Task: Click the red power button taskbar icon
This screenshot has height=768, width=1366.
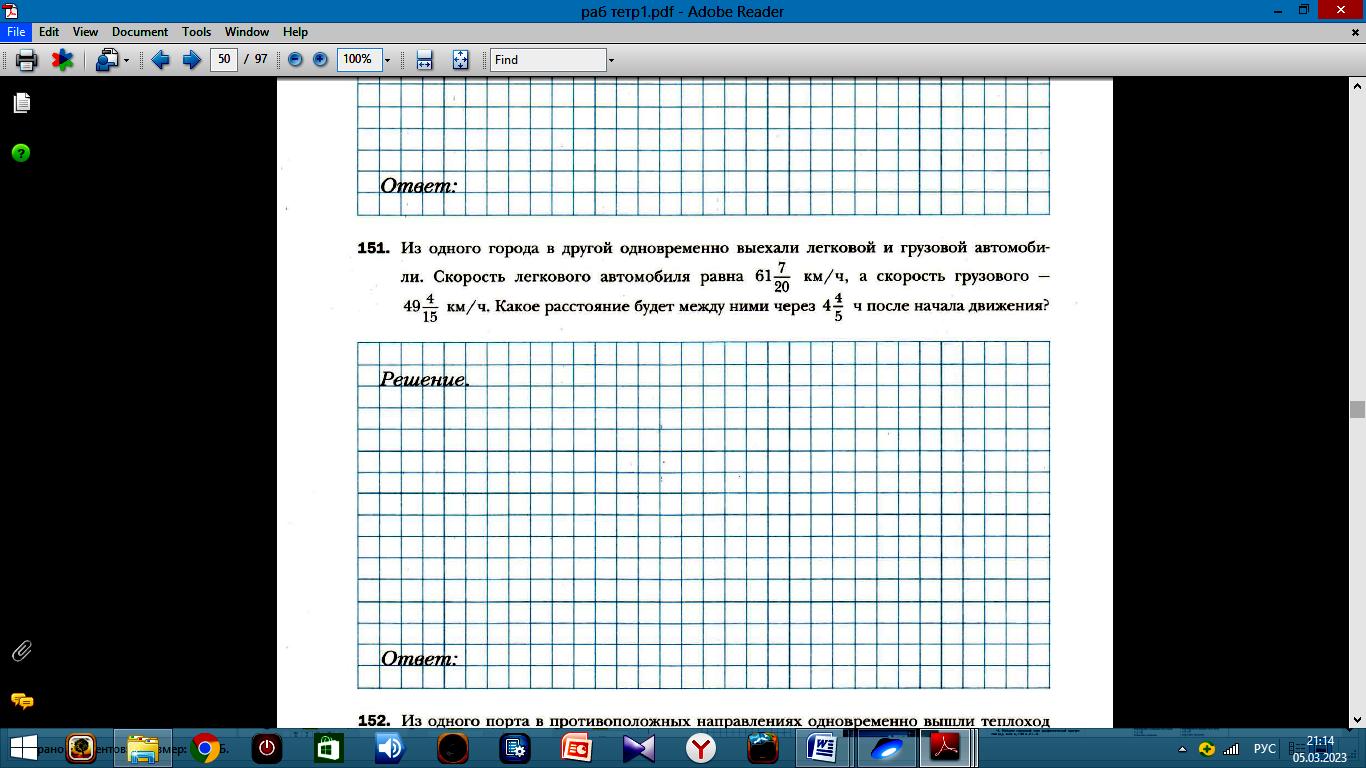Action: tap(267, 748)
